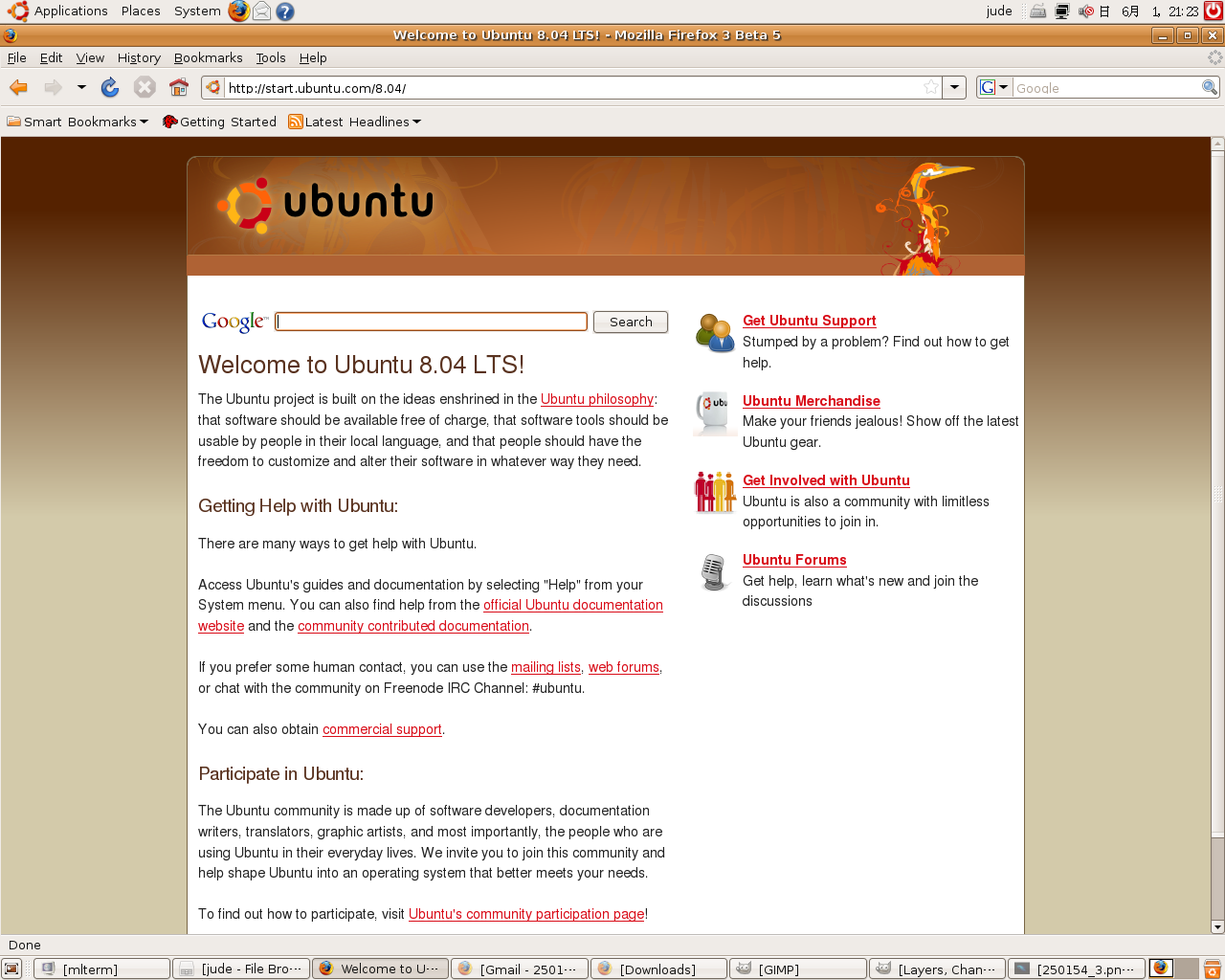Open commercial support link

click(x=382, y=729)
